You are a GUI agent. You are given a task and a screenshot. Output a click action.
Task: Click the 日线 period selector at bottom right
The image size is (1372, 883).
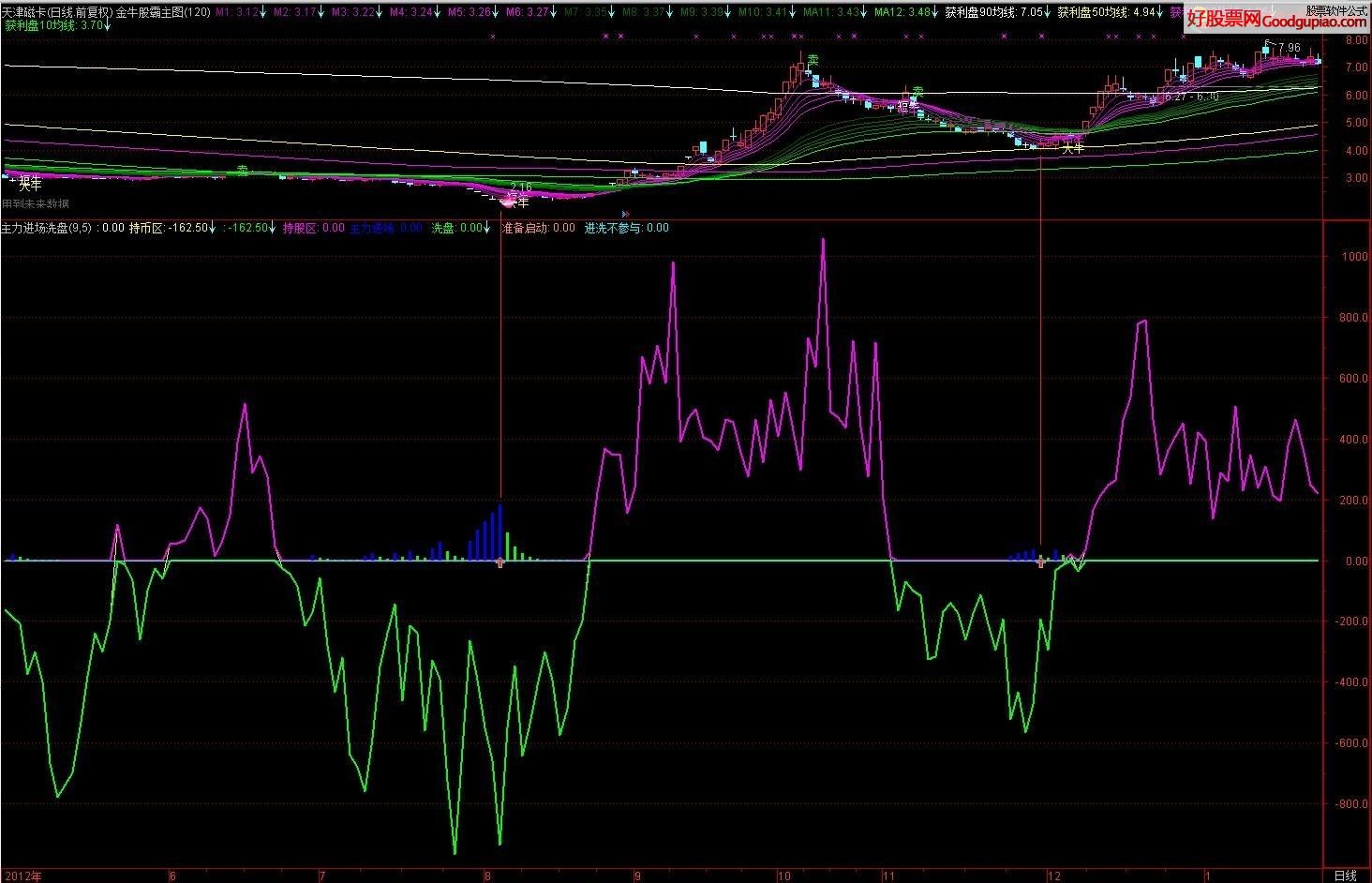pyautogui.click(x=1345, y=876)
